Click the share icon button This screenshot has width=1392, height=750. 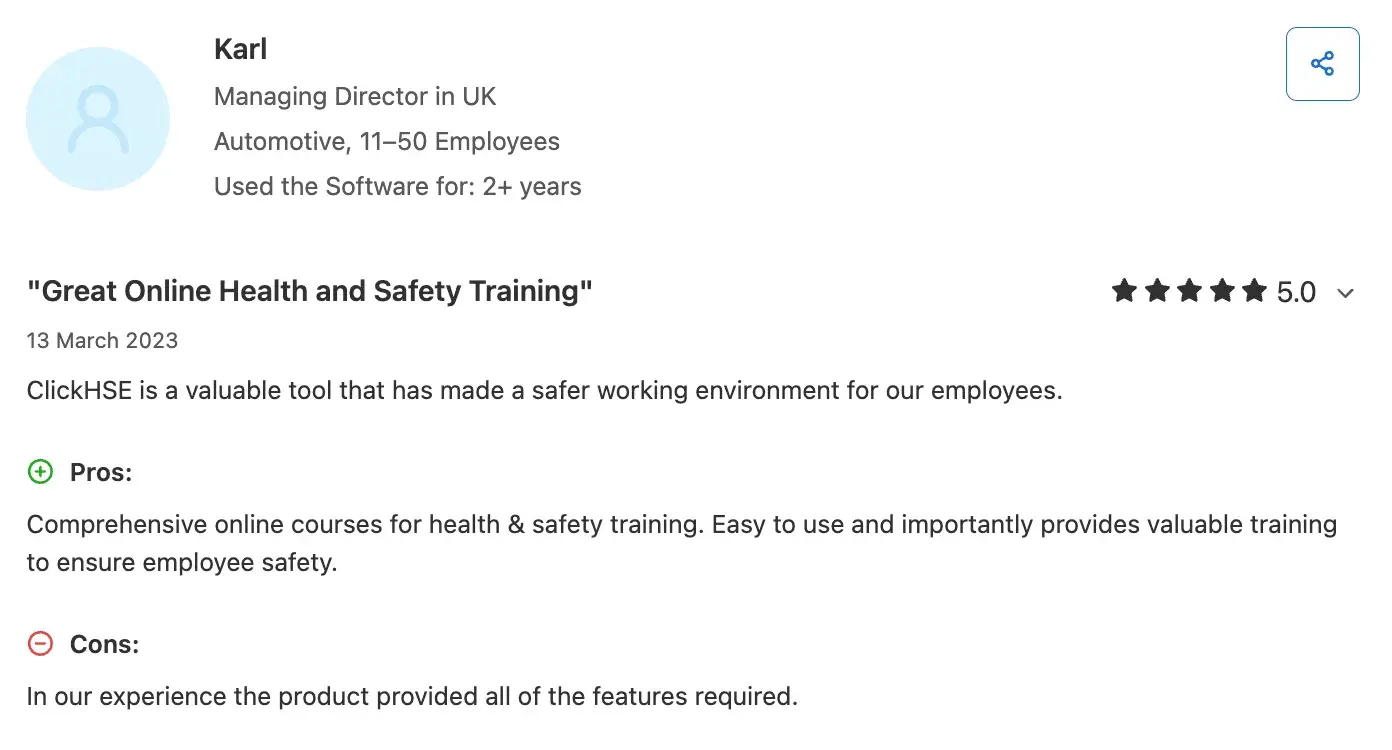(1322, 64)
